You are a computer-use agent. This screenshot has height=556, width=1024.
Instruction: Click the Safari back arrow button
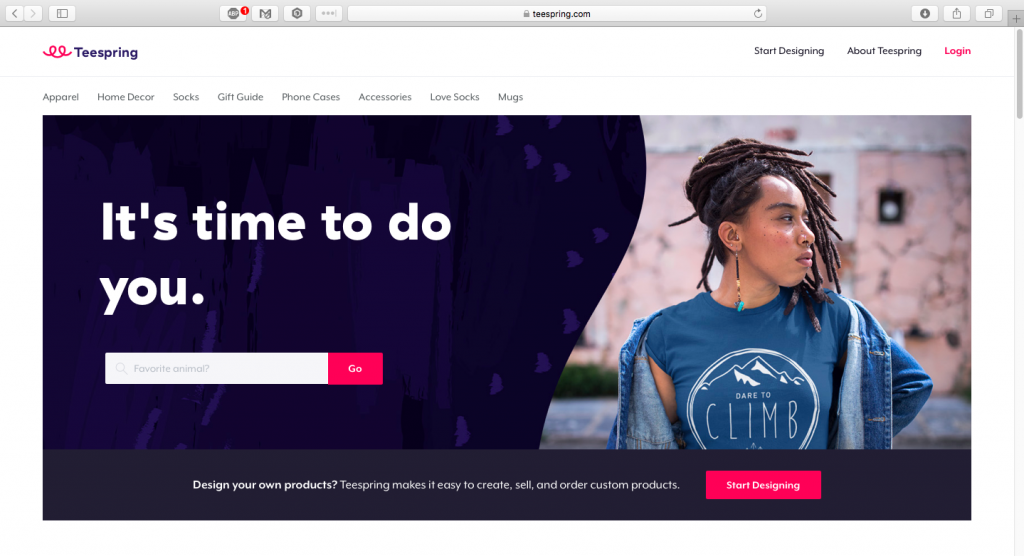[14, 13]
